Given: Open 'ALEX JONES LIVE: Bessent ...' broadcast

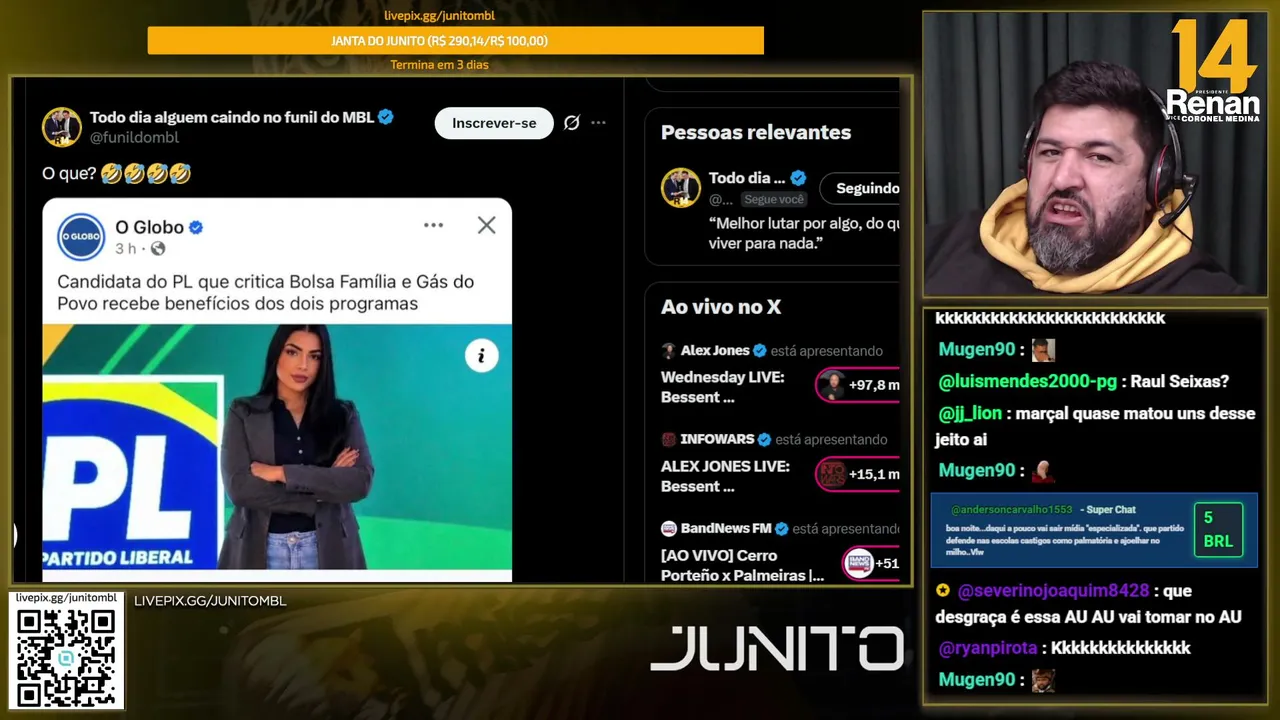Looking at the screenshot, I should pyautogui.click(x=725, y=476).
